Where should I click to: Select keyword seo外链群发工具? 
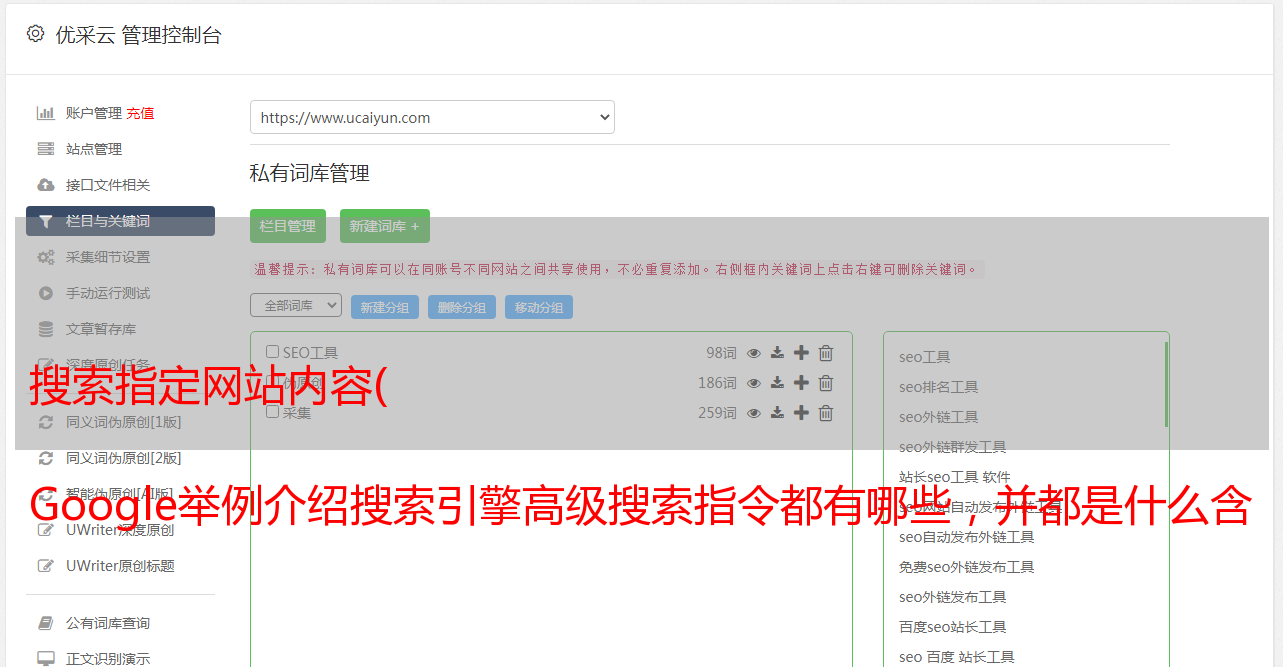[x=953, y=447]
